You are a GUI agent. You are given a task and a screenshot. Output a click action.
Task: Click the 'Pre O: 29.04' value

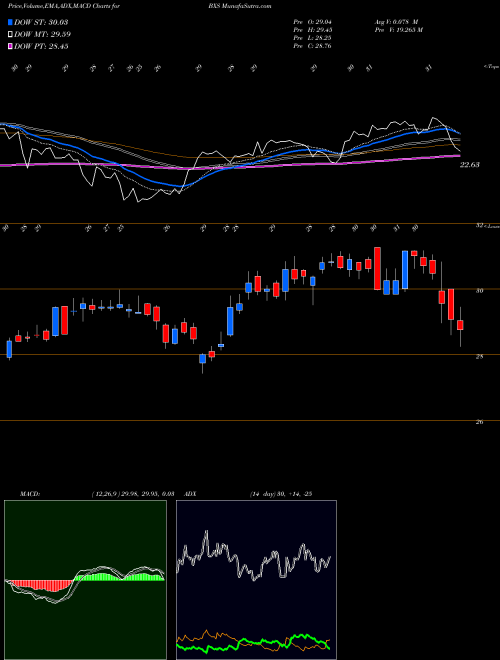(312, 22)
